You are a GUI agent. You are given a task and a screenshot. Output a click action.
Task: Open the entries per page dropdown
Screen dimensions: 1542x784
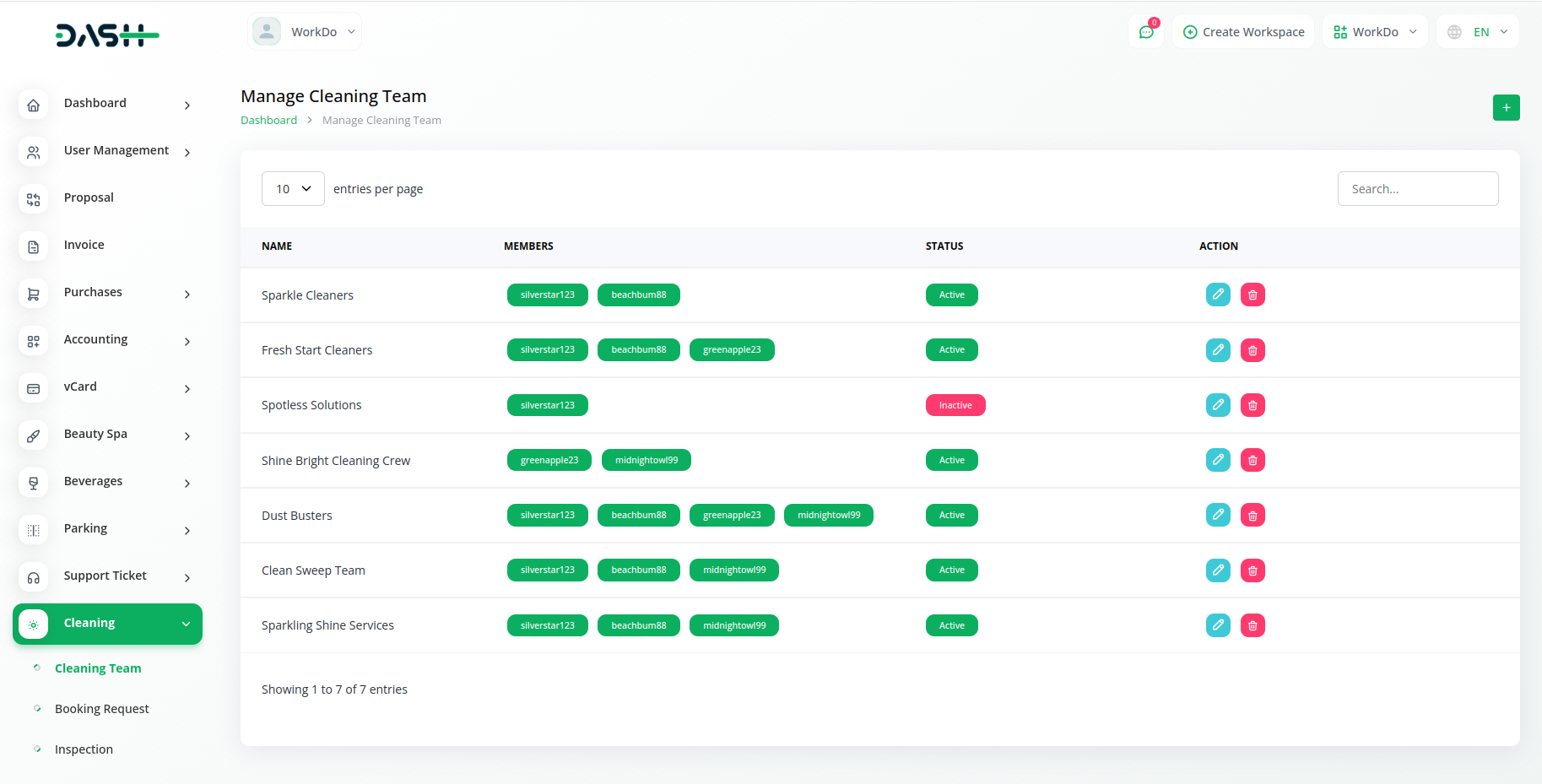pyautogui.click(x=293, y=189)
